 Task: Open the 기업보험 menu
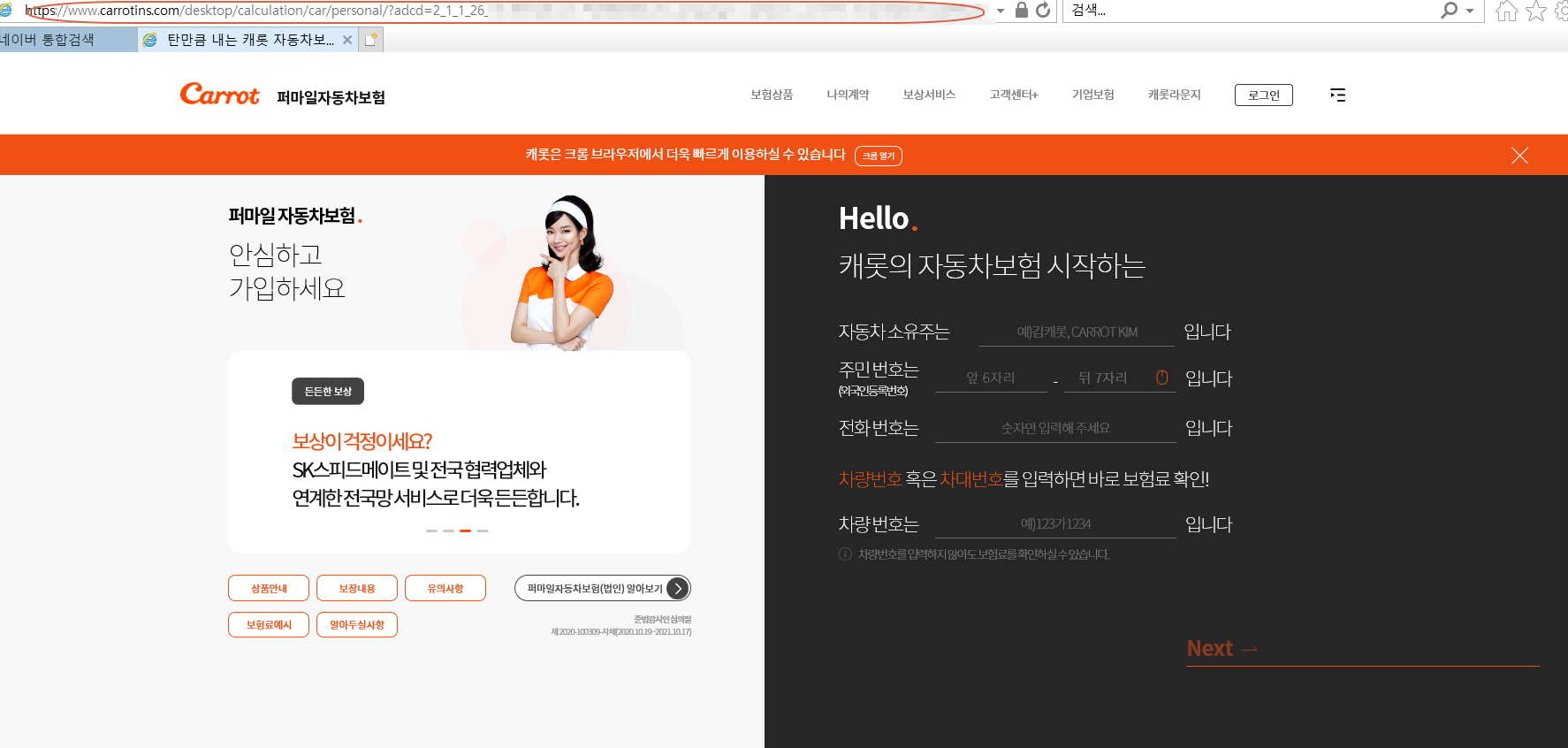coord(1092,95)
